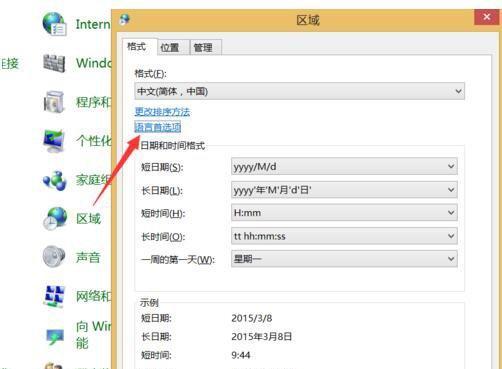Viewport: 502px width, 369px height.
Task: Expand the 短日期 format dropdown
Action: [344, 166]
